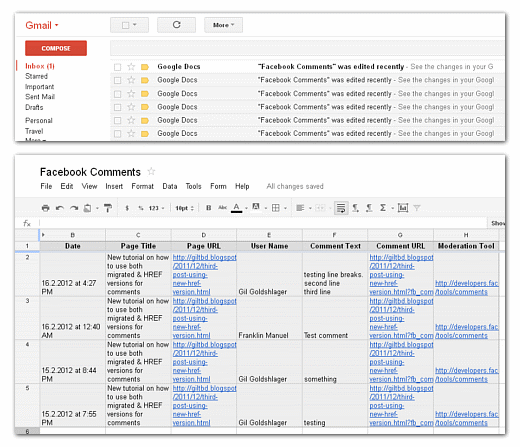Open the text color A picker
The image size is (520, 447).
[236, 208]
